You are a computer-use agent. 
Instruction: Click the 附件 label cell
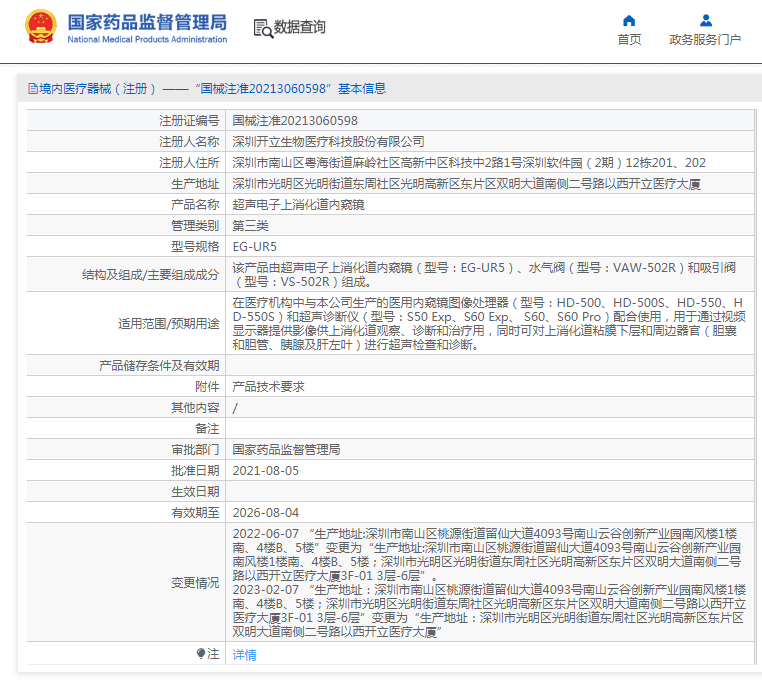pyautogui.click(x=207, y=386)
